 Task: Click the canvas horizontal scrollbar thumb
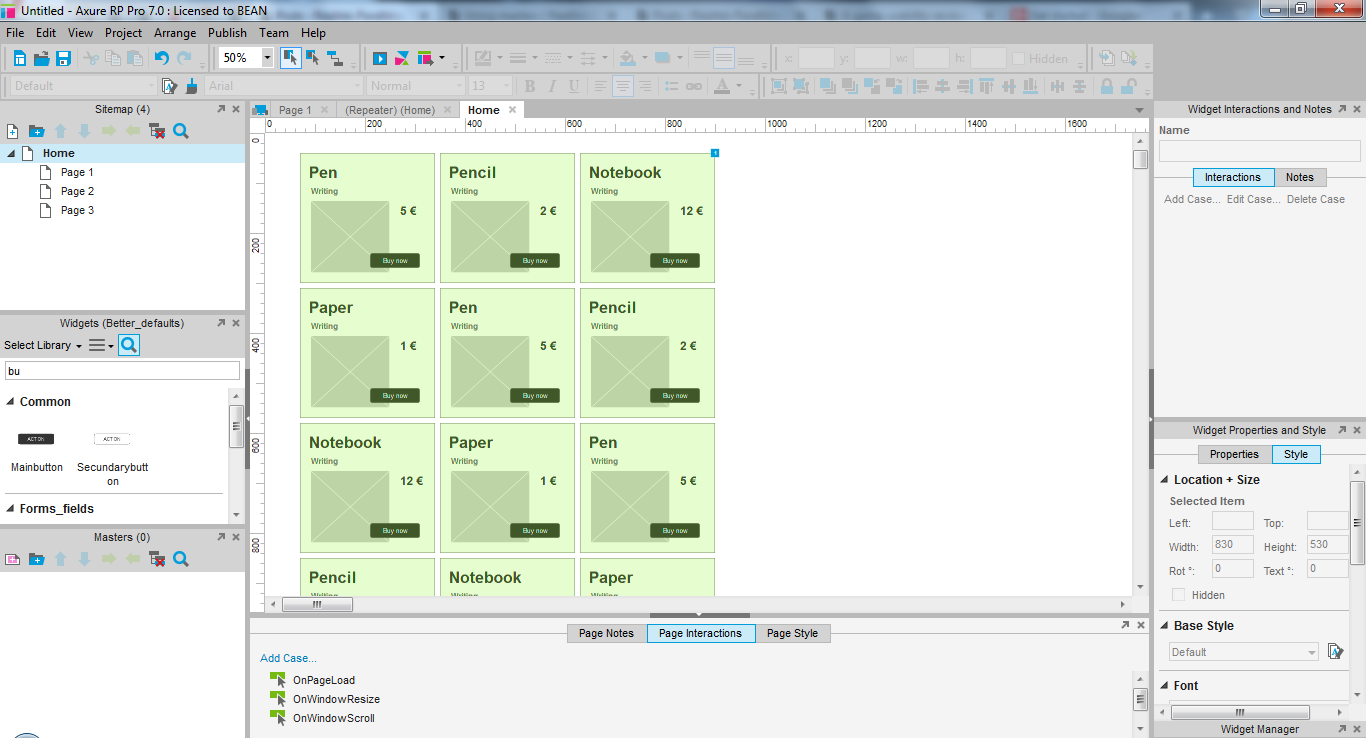[317, 604]
